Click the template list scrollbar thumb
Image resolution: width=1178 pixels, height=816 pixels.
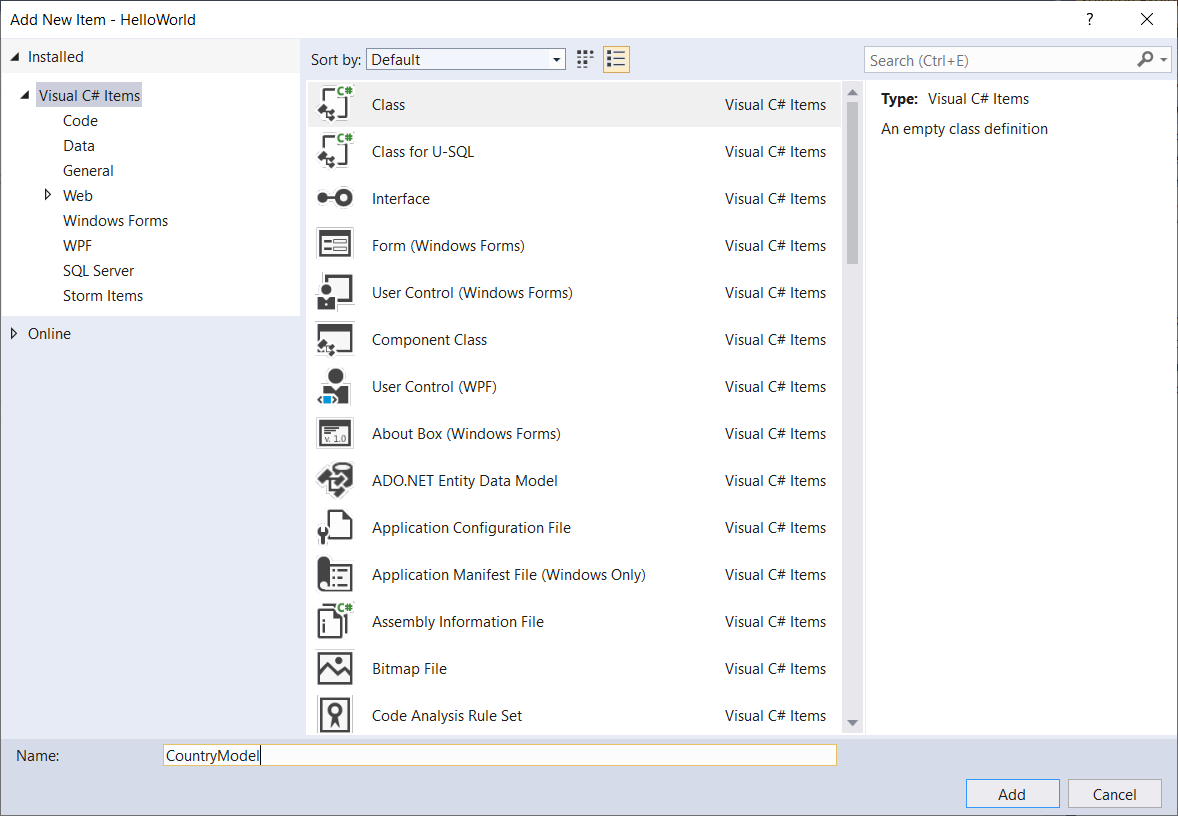852,183
